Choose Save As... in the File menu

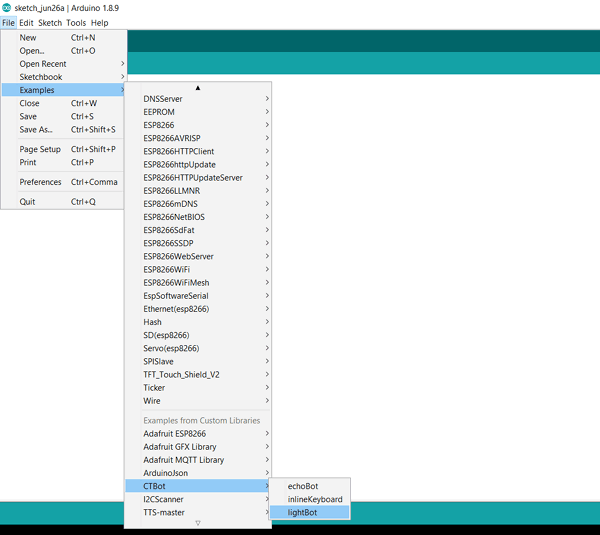coord(63,129)
